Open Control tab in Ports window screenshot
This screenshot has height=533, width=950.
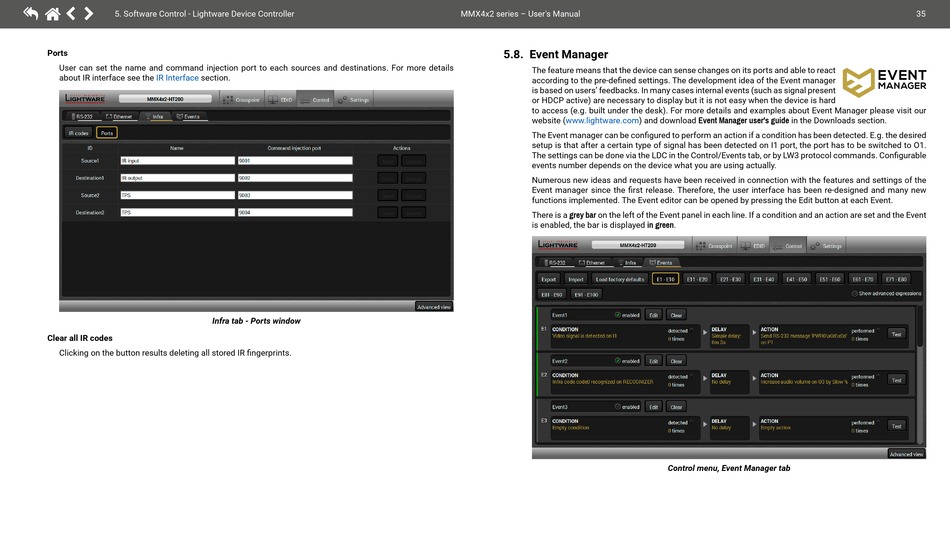314,99
